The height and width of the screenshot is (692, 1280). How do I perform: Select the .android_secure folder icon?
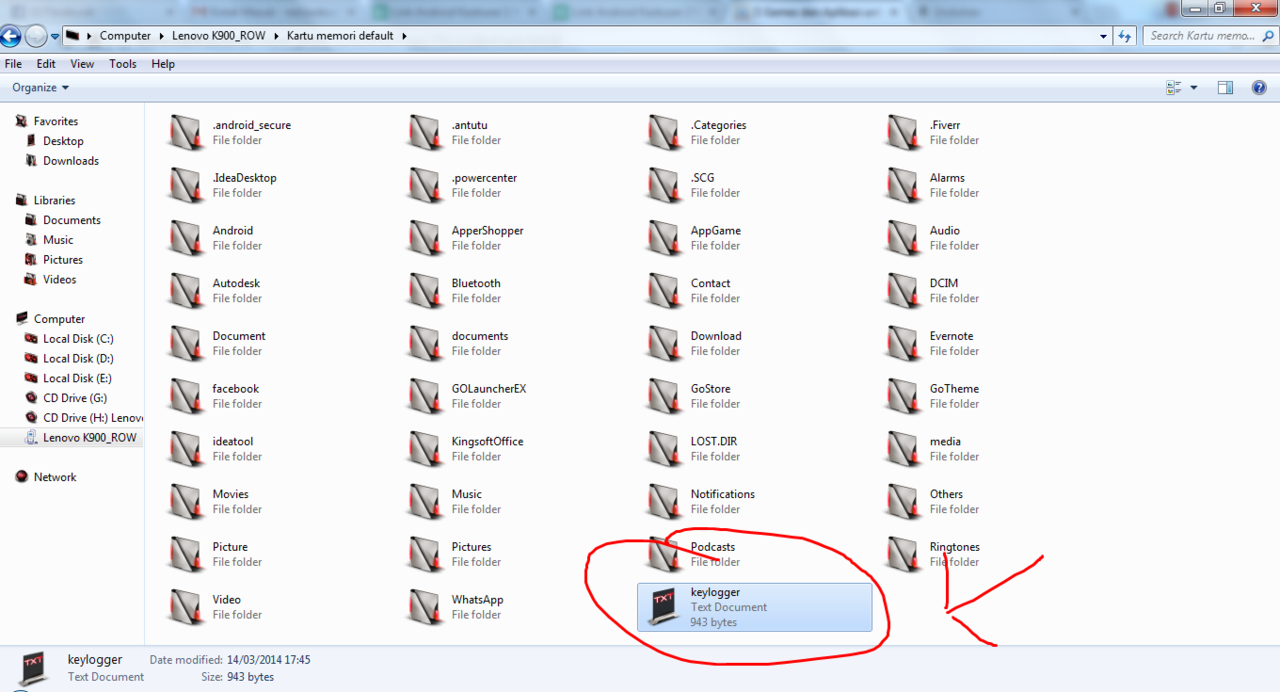tap(186, 133)
